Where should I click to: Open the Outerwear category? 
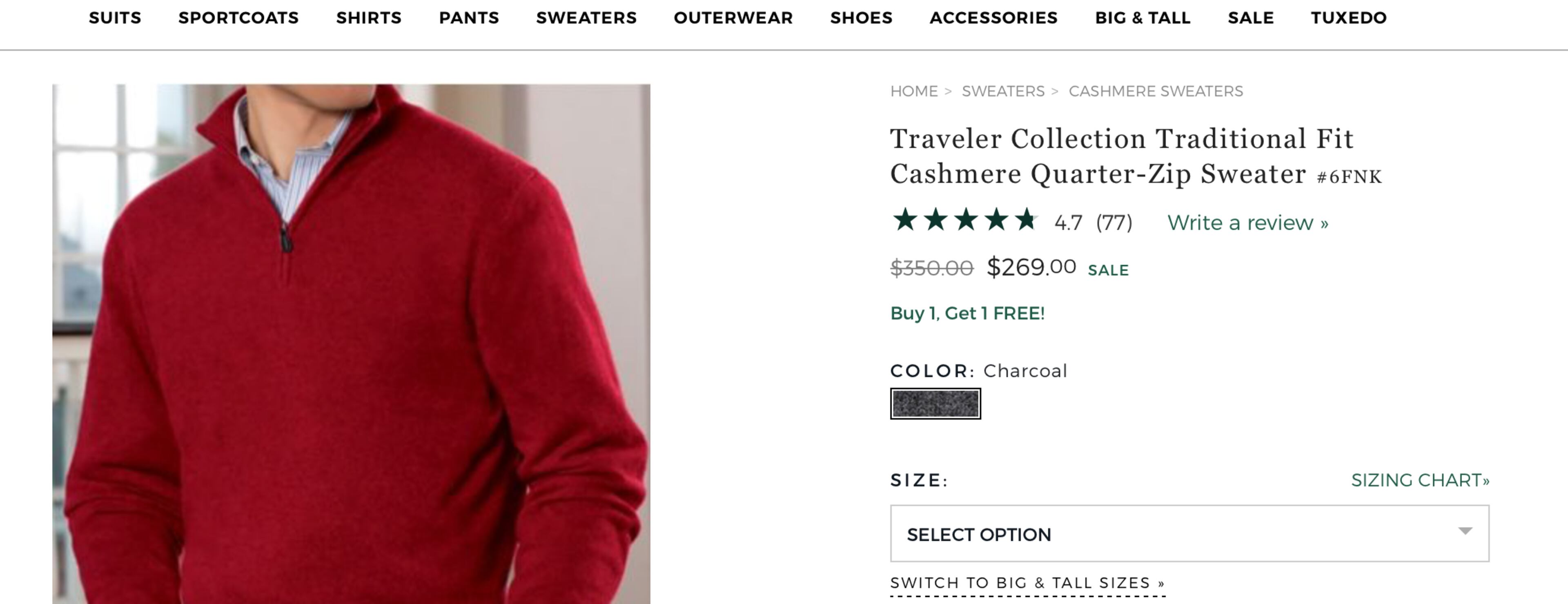click(733, 18)
